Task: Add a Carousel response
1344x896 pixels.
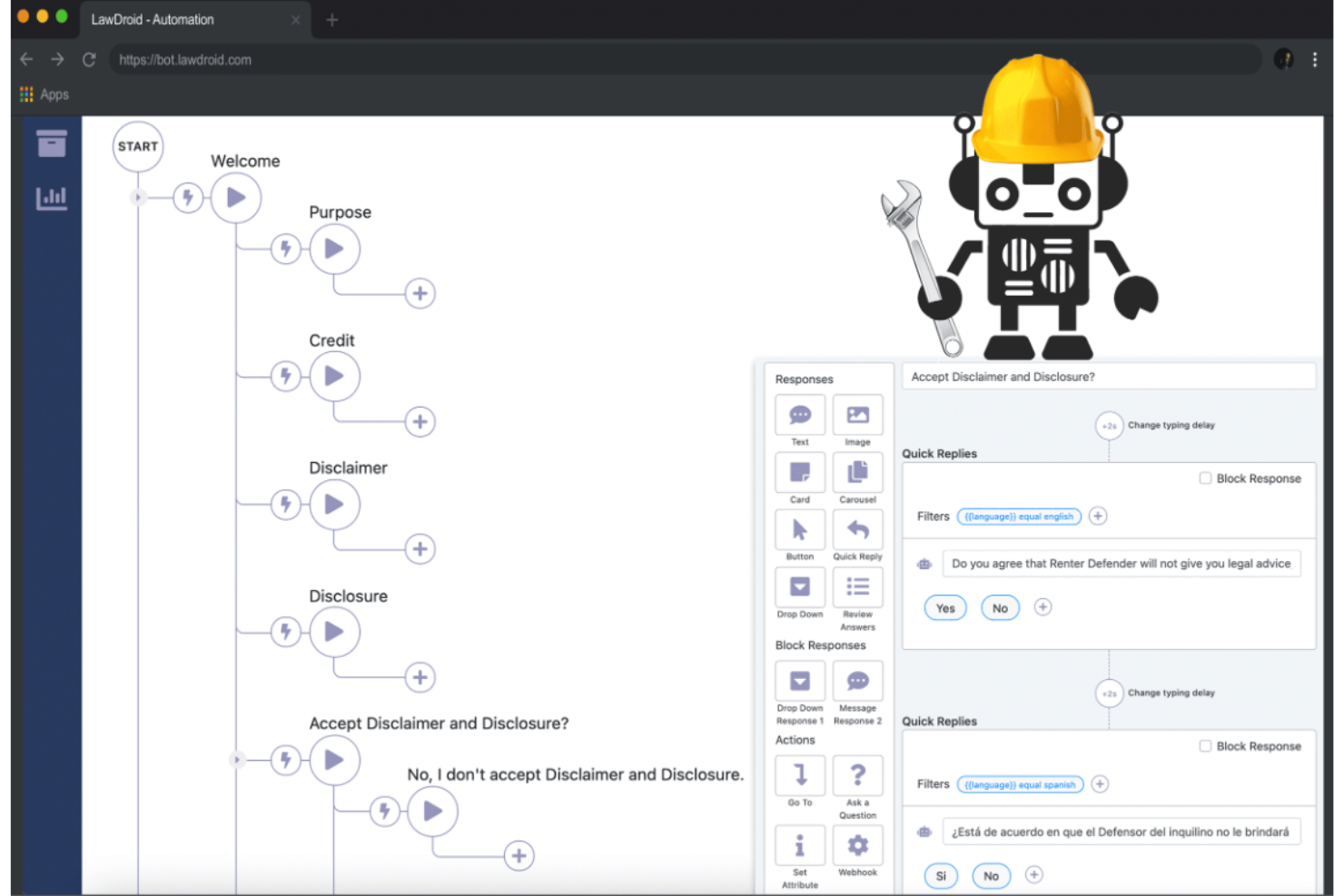Action: (x=857, y=473)
